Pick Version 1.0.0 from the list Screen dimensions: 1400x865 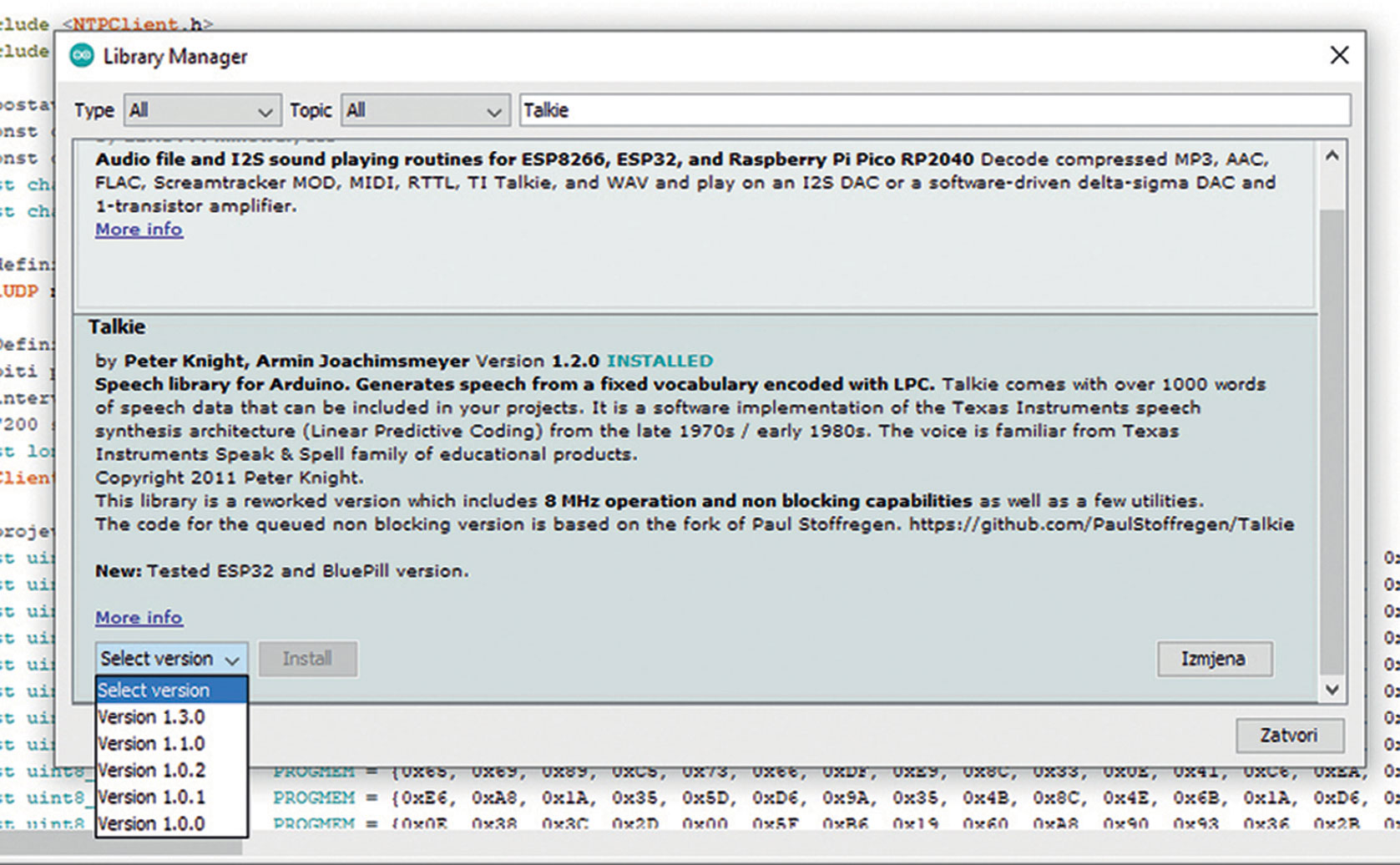tap(171, 823)
